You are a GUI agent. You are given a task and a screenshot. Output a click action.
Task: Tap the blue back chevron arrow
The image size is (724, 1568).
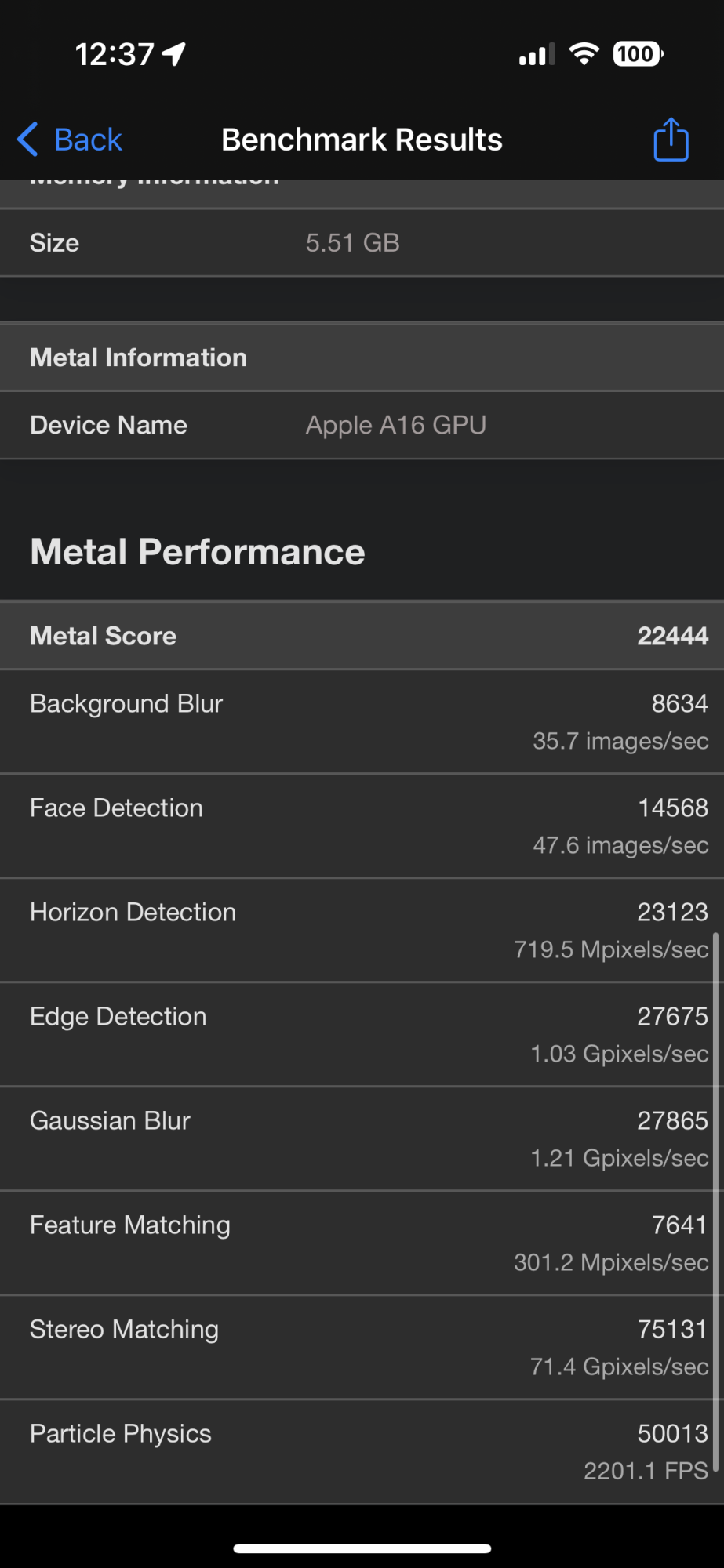28,140
